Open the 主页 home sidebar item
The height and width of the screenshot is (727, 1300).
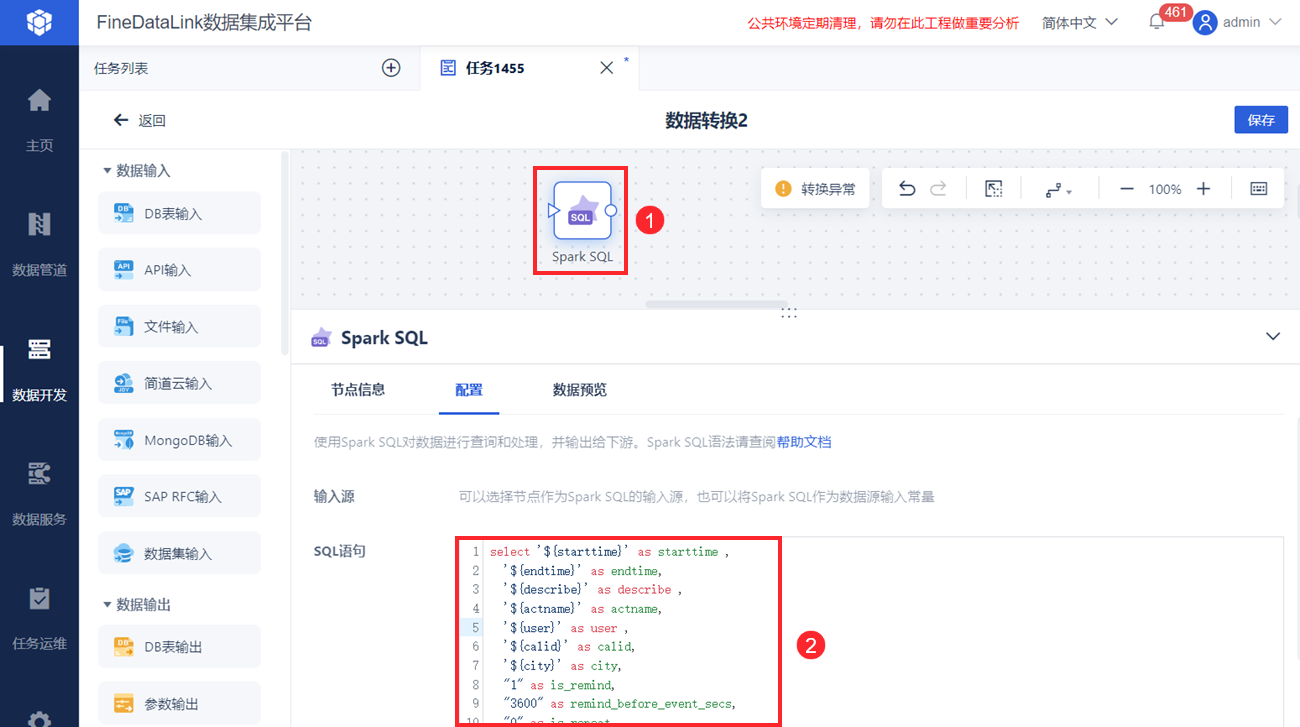coord(39,121)
